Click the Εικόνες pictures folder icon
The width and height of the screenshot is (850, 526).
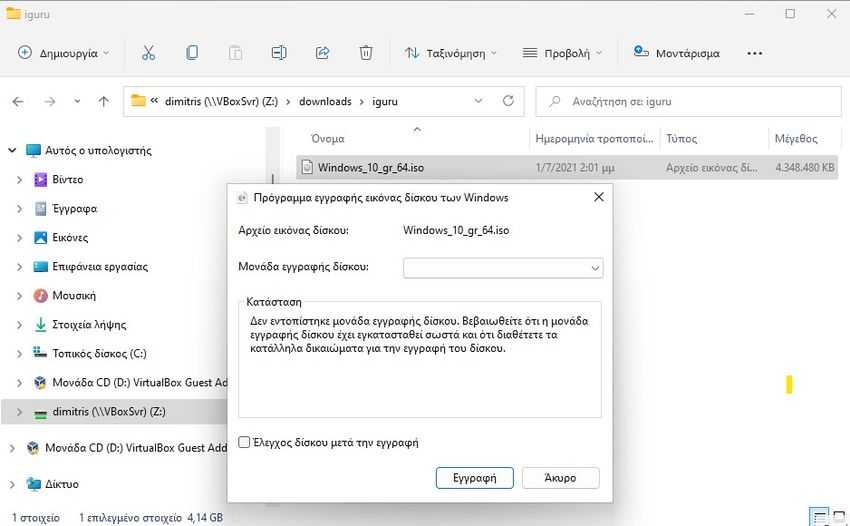point(41,238)
